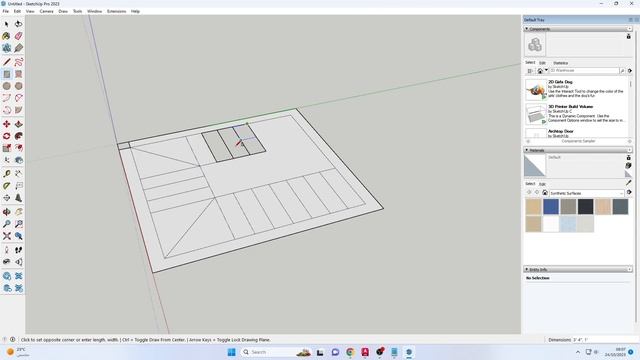This screenshot has width=640, height=360.
Task: Select the Paint Bucket tool
Action: point(7,36)
